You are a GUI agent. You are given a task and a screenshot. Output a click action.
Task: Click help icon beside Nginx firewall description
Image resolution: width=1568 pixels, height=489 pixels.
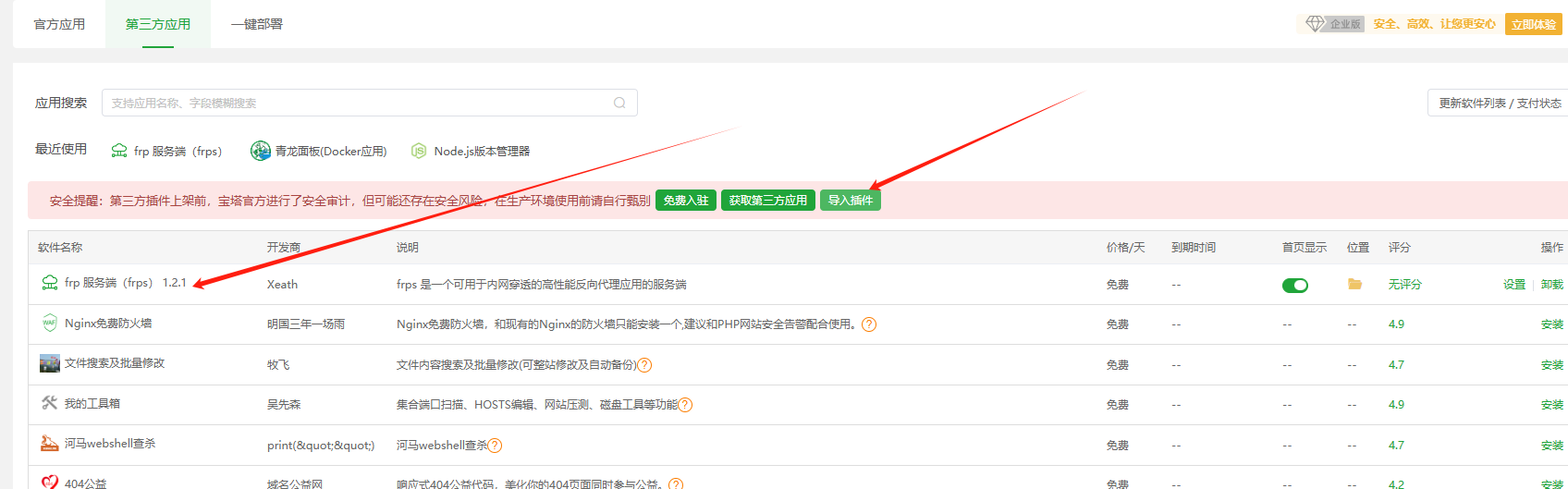pyautogui.click(x=869, y=324)
